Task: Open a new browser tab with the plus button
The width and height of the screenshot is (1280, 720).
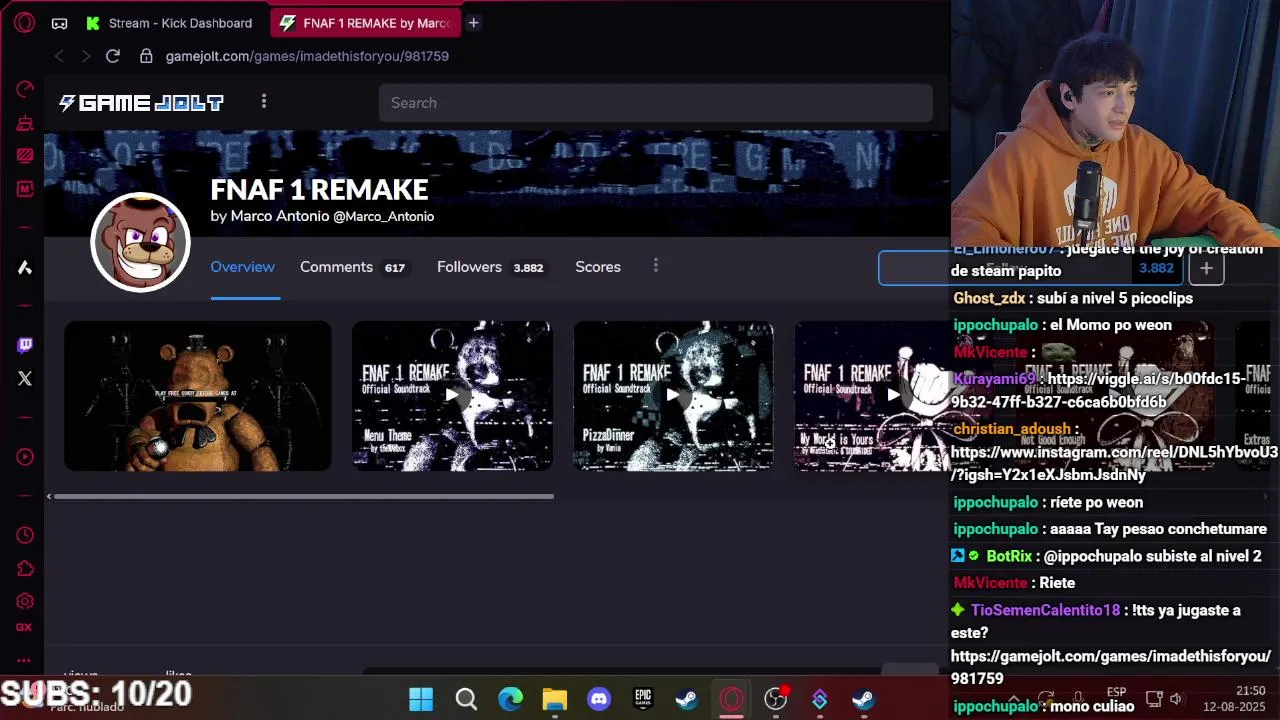Action: tap(474, 23)
